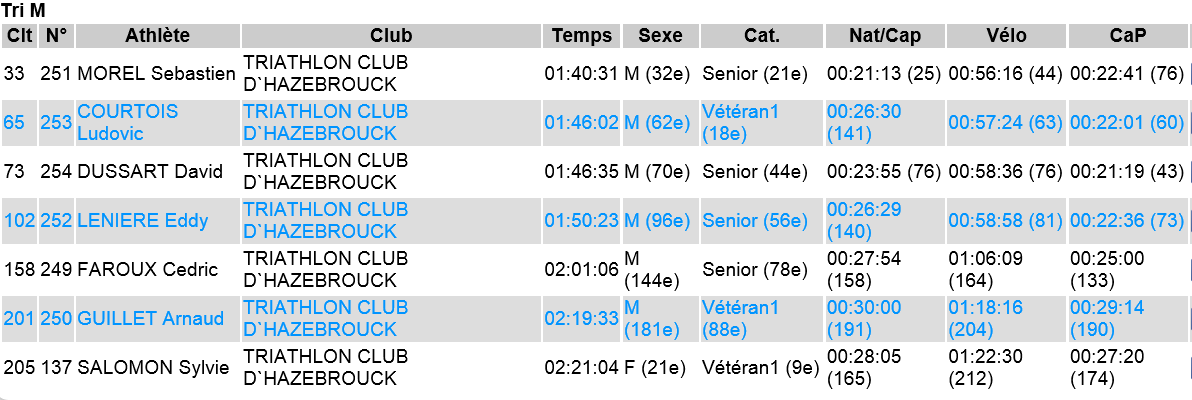Image resolution: width=1192 pixels, height=400 pixels.
Task: Sort by the Clt column header
Action: pyautogui.click(x=19, y=36)
